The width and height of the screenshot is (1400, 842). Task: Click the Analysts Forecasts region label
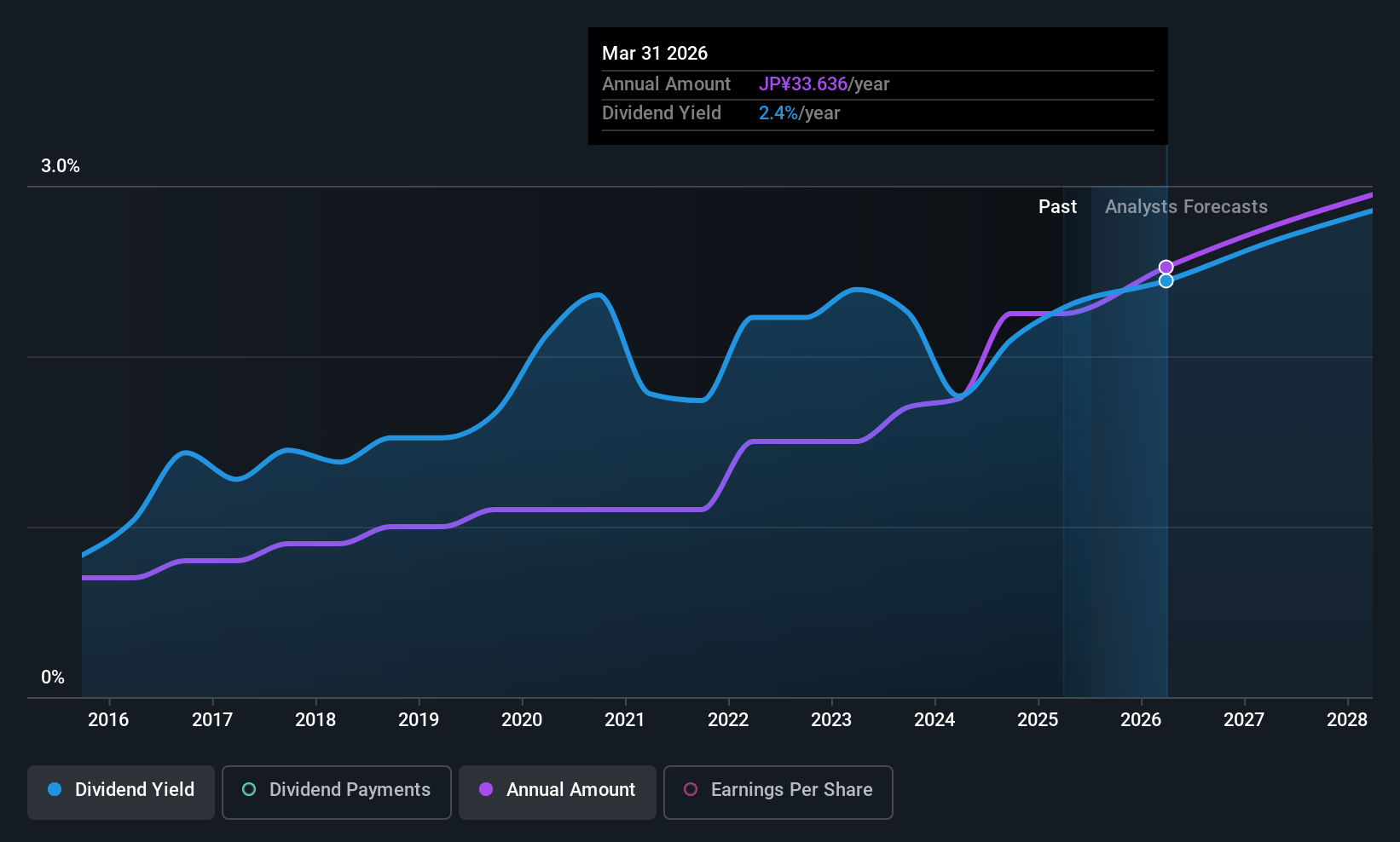point(1186,207)
